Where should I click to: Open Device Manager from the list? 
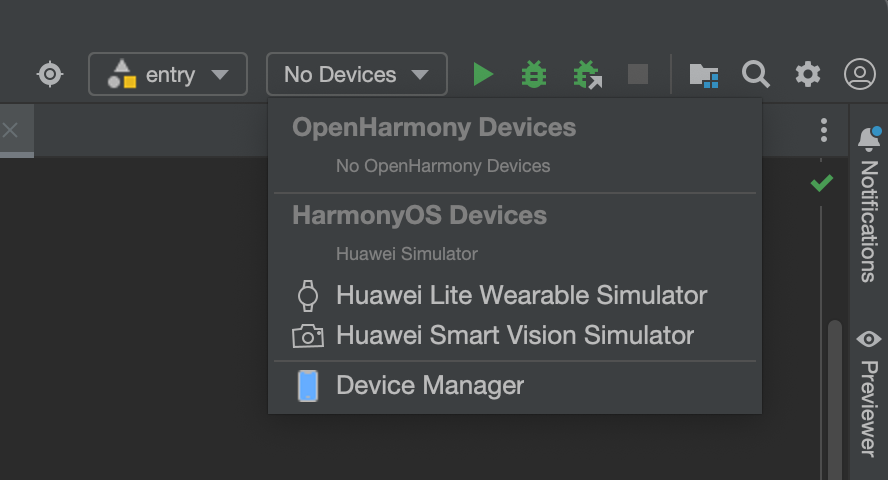(515, 386)
